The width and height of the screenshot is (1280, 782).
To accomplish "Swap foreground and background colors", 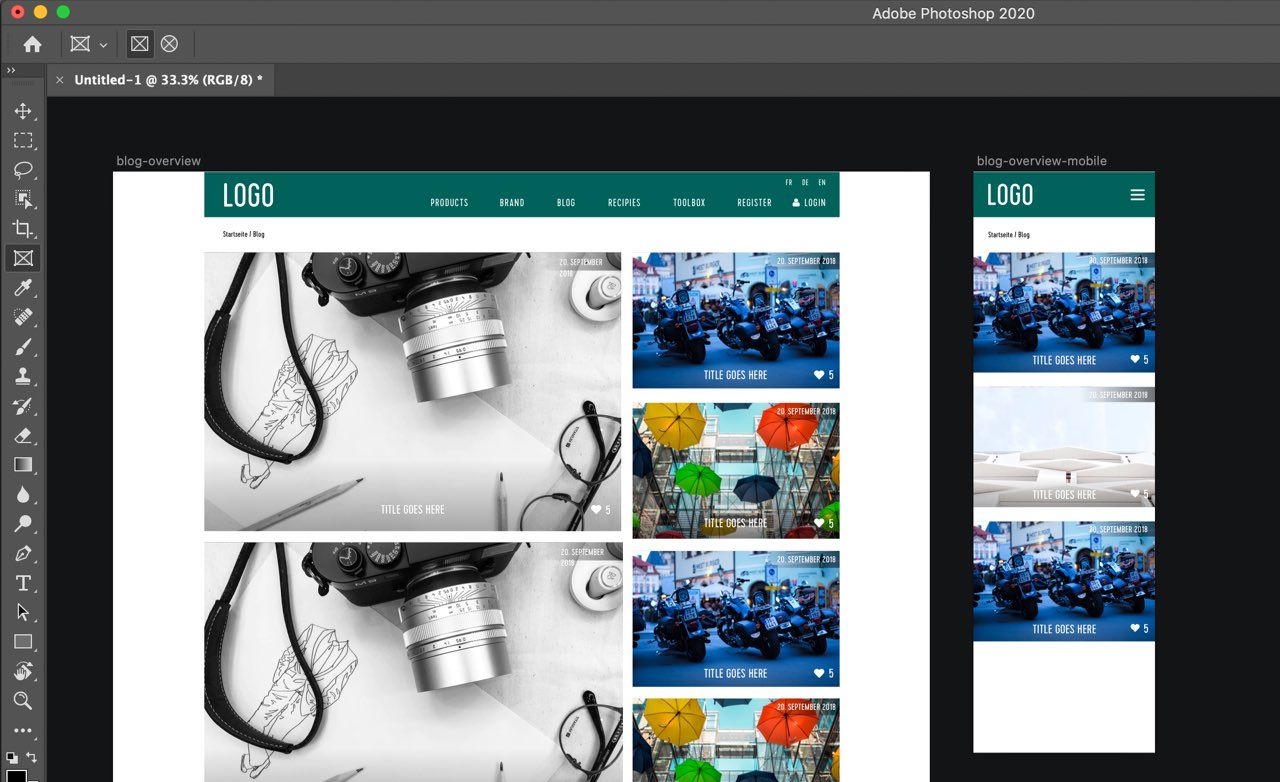I will pos(32,757).
